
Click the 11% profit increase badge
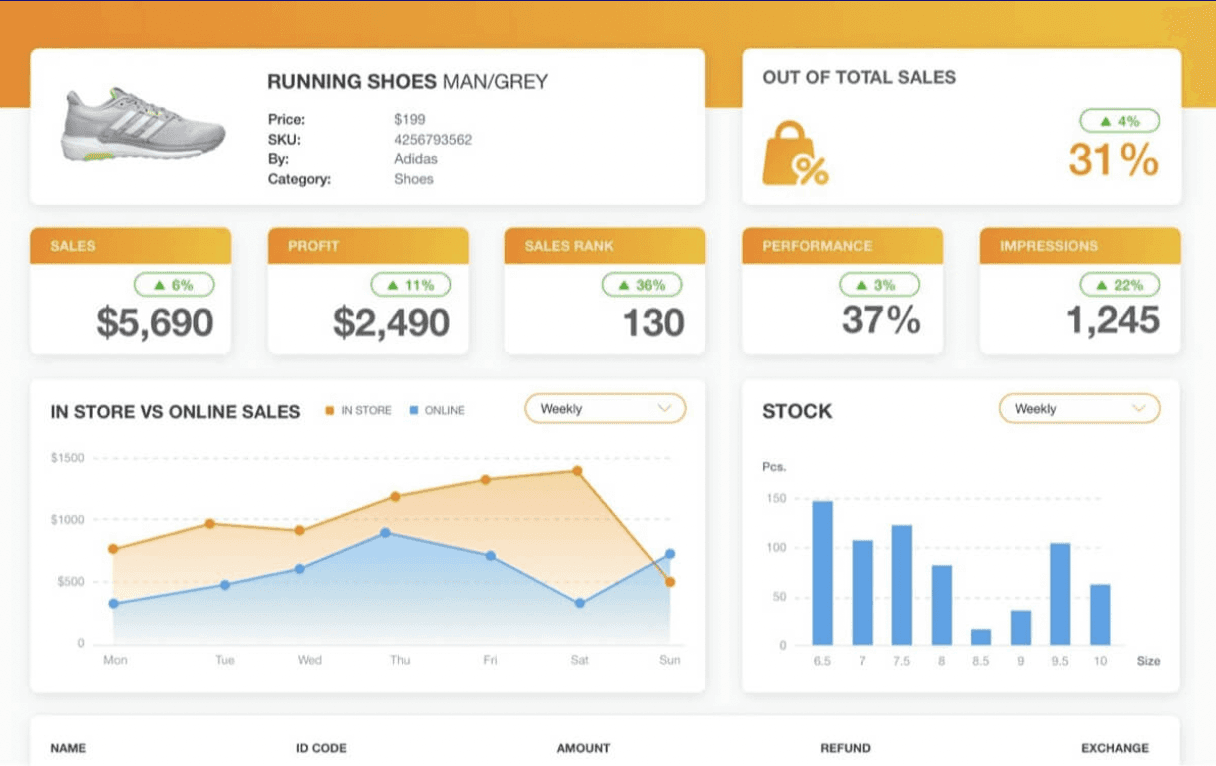[411, 285]
